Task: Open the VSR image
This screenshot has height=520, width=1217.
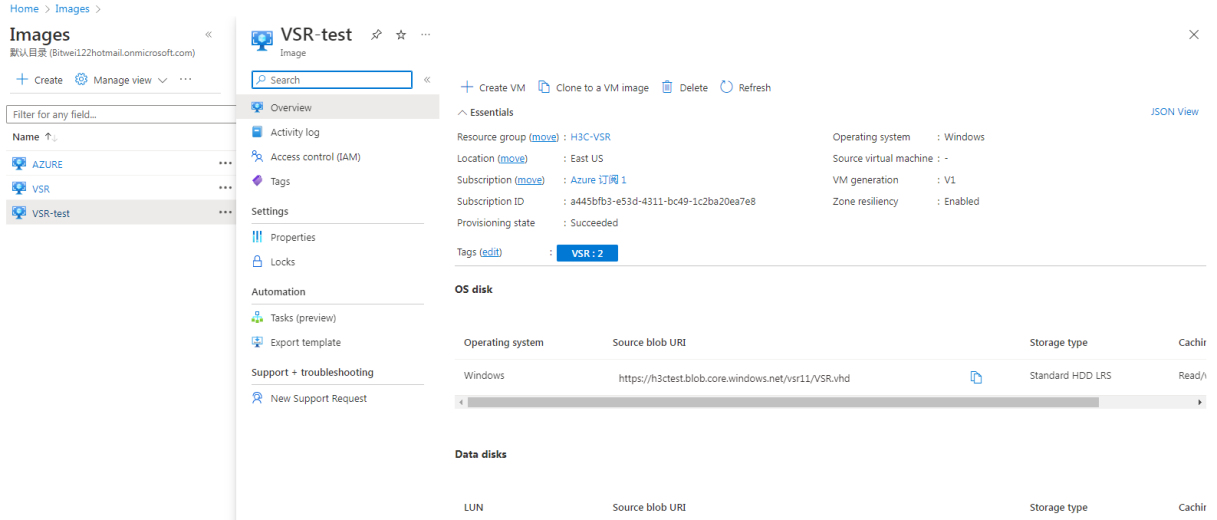Action: pos(40,188)
